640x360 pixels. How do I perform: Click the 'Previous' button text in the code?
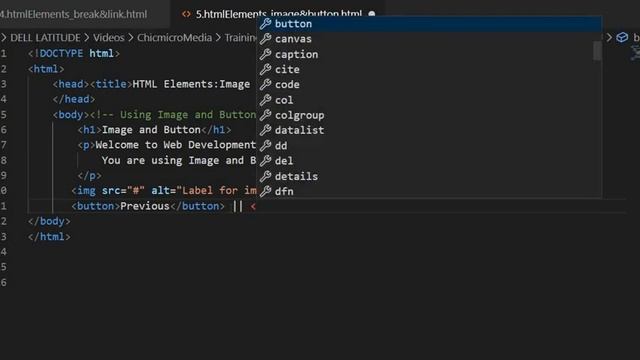pos(144,206)
